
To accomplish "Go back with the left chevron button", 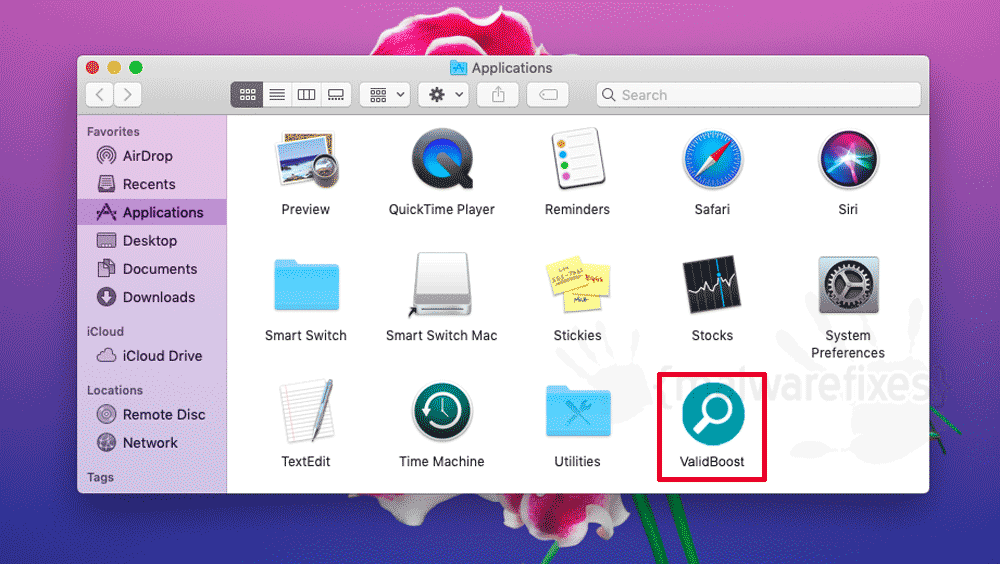I will tap(99, 95).
